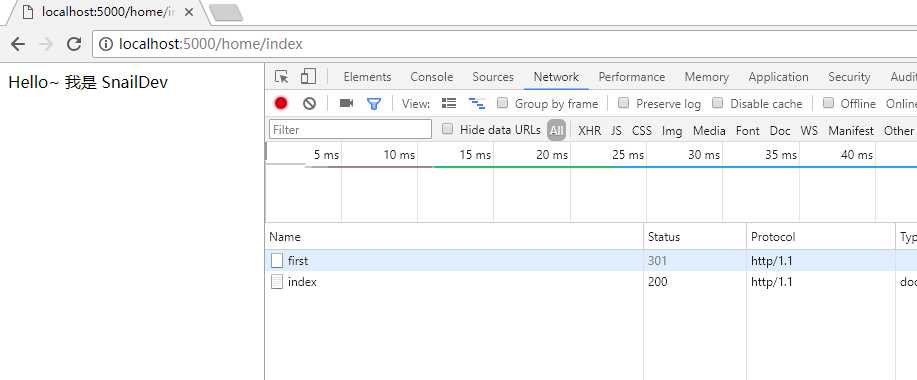Enable the Preserve log checkbox

(x=623, y=103)
